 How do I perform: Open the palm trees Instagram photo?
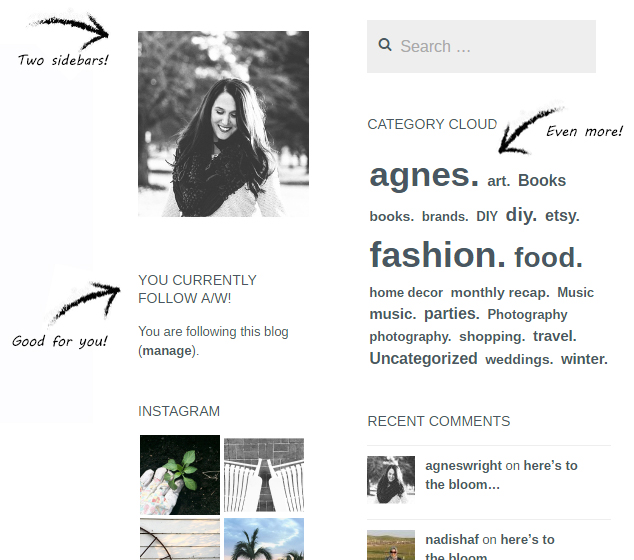264,539
